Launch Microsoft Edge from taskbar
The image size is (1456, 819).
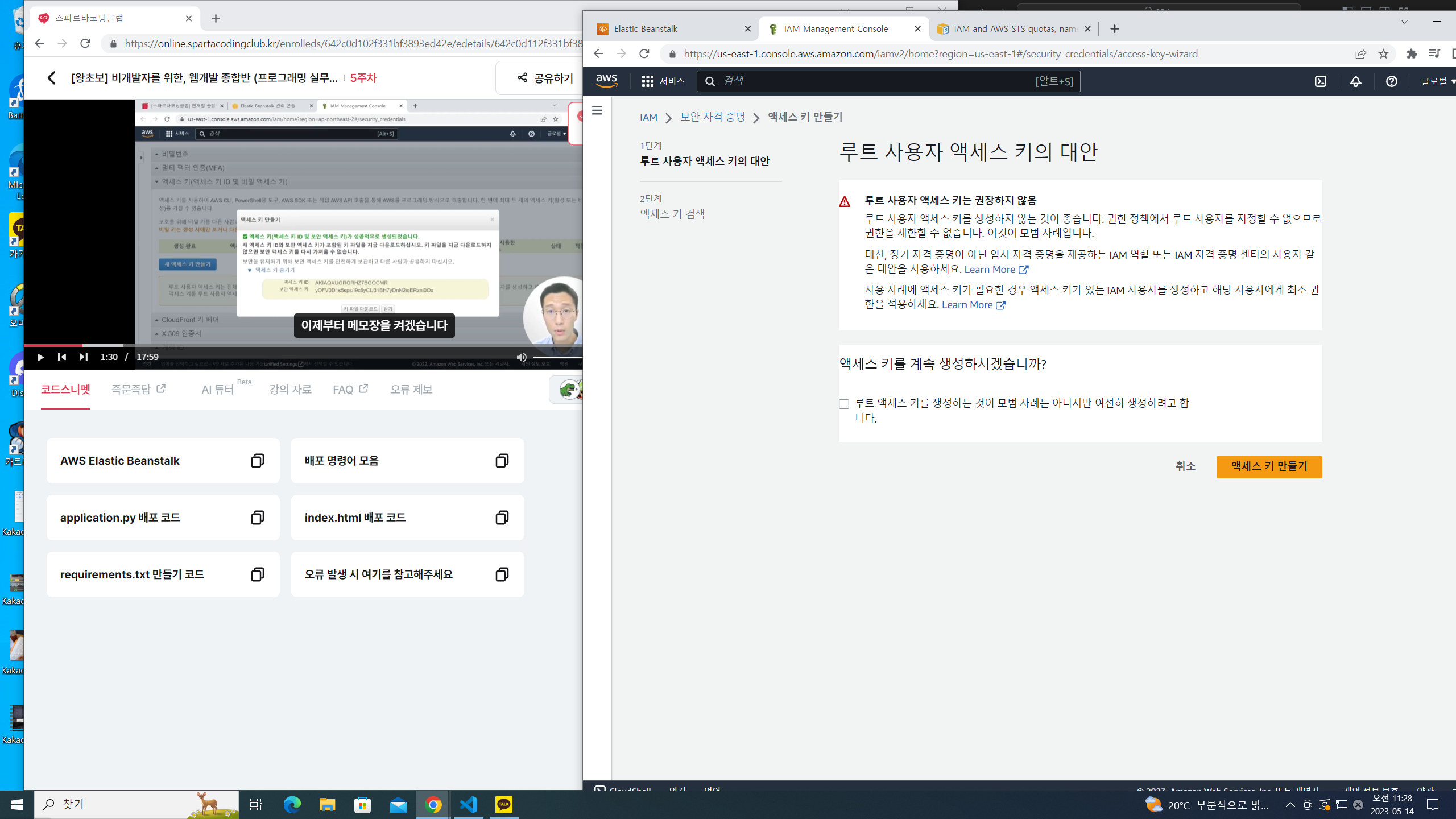[x=292, y=805]
